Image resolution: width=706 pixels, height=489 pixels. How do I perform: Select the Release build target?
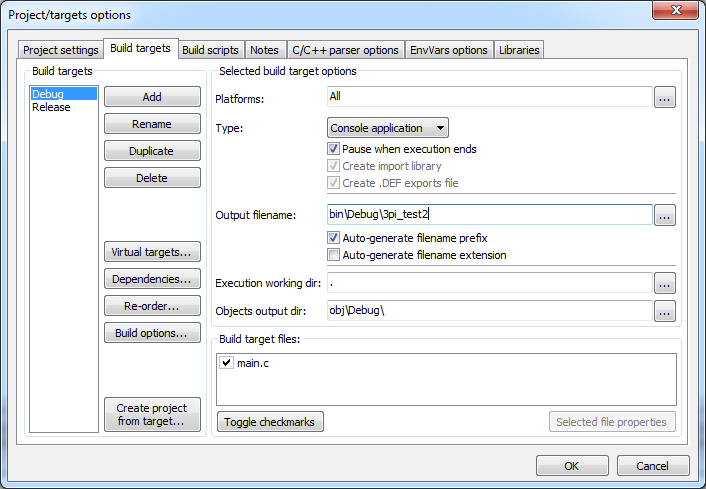pyautogui.click(x=51, y=107)
